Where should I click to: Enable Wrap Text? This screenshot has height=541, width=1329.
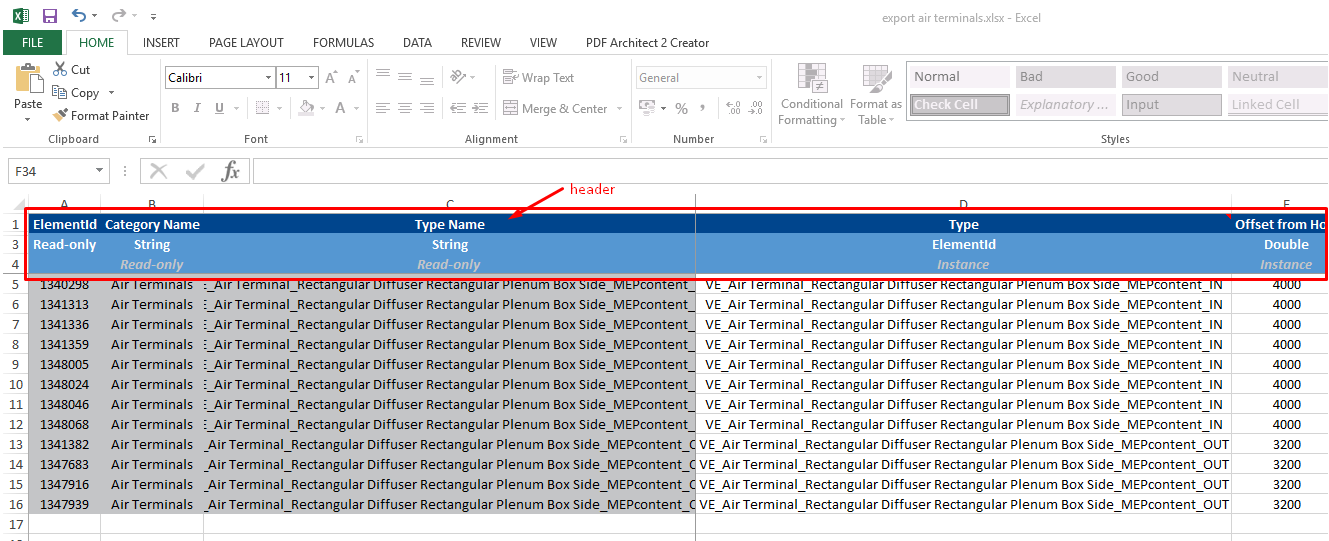point(538,77)
